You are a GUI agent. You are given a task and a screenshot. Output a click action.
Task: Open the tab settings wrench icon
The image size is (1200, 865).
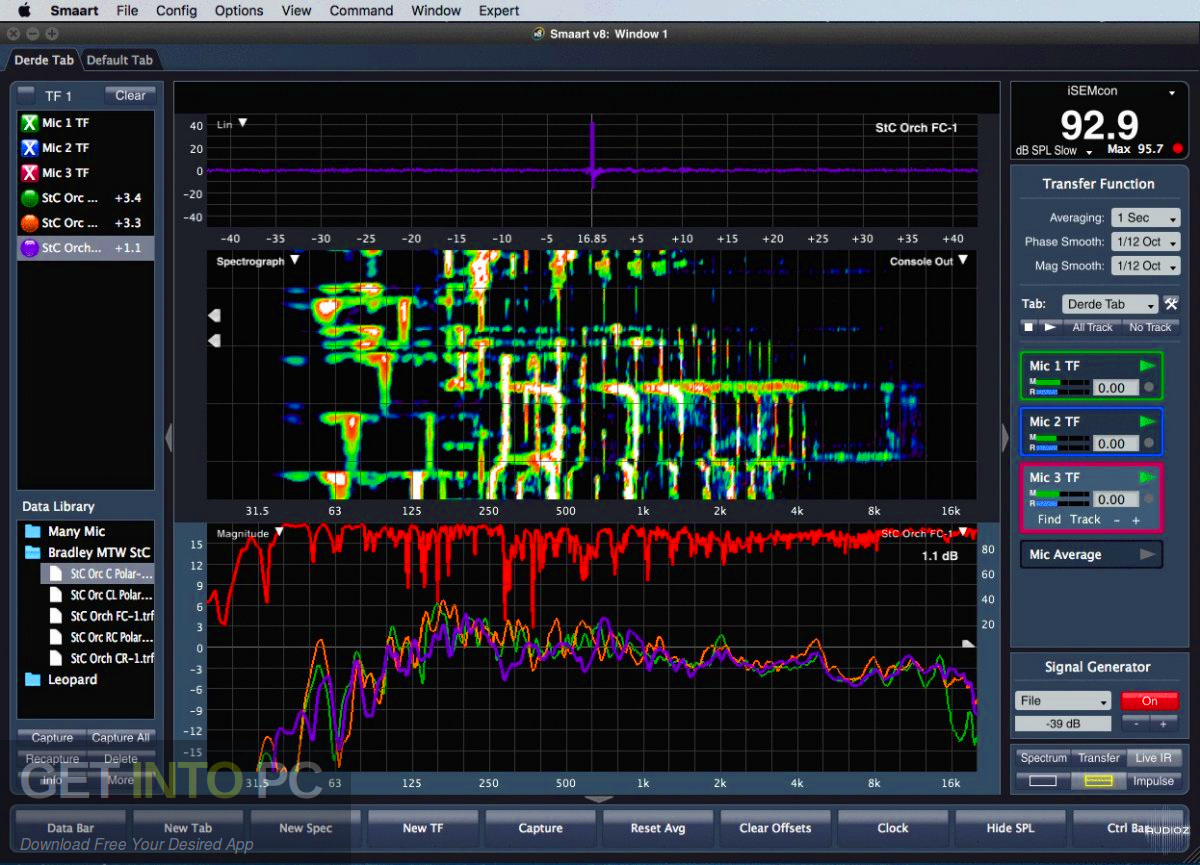1171,304
